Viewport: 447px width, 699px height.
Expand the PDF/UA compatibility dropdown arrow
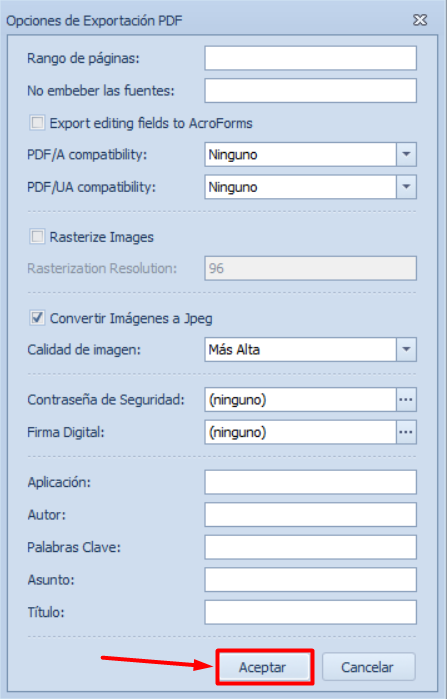click(406, 187)
